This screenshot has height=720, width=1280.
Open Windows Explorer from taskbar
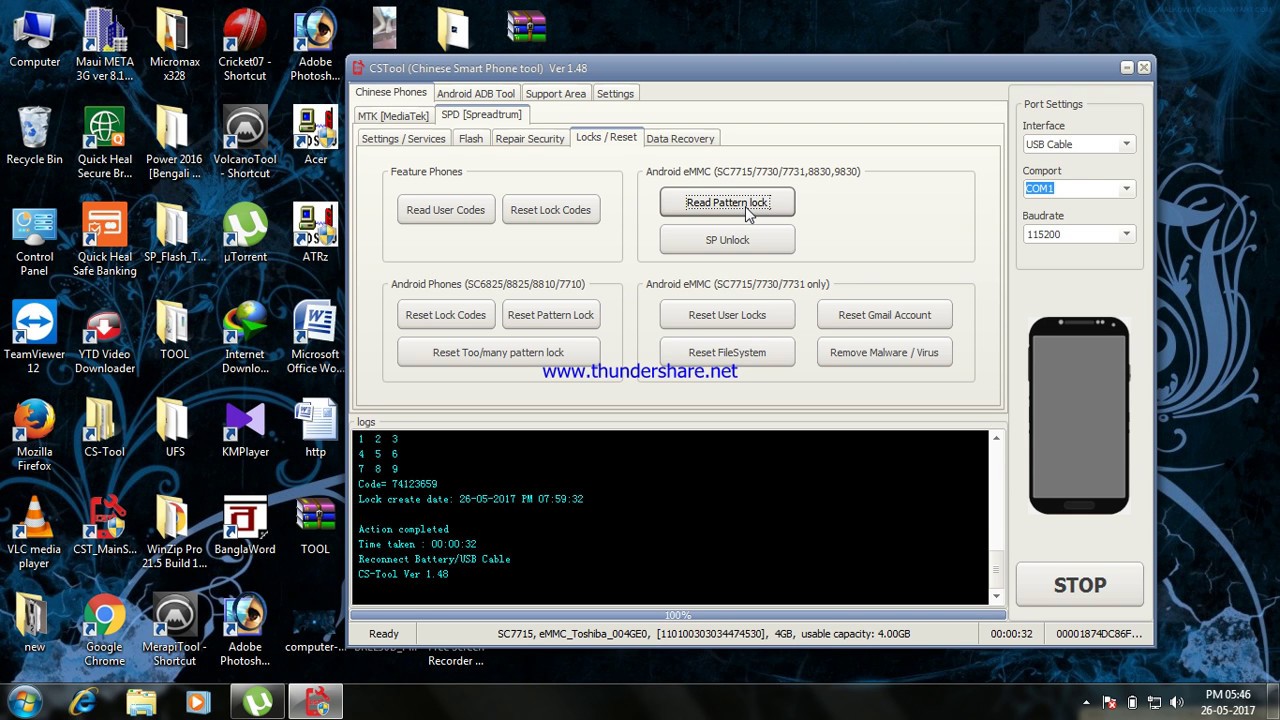pyautogui.click(x=141, y=703)
